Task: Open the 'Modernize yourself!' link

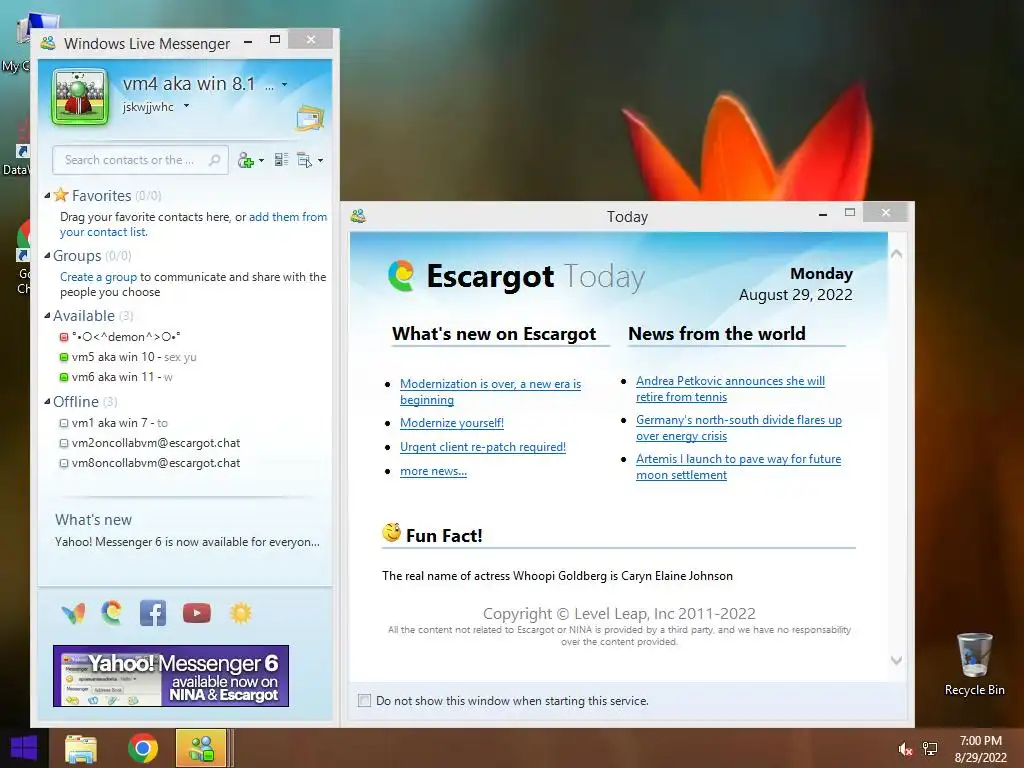Action: (x=452, y=423)
